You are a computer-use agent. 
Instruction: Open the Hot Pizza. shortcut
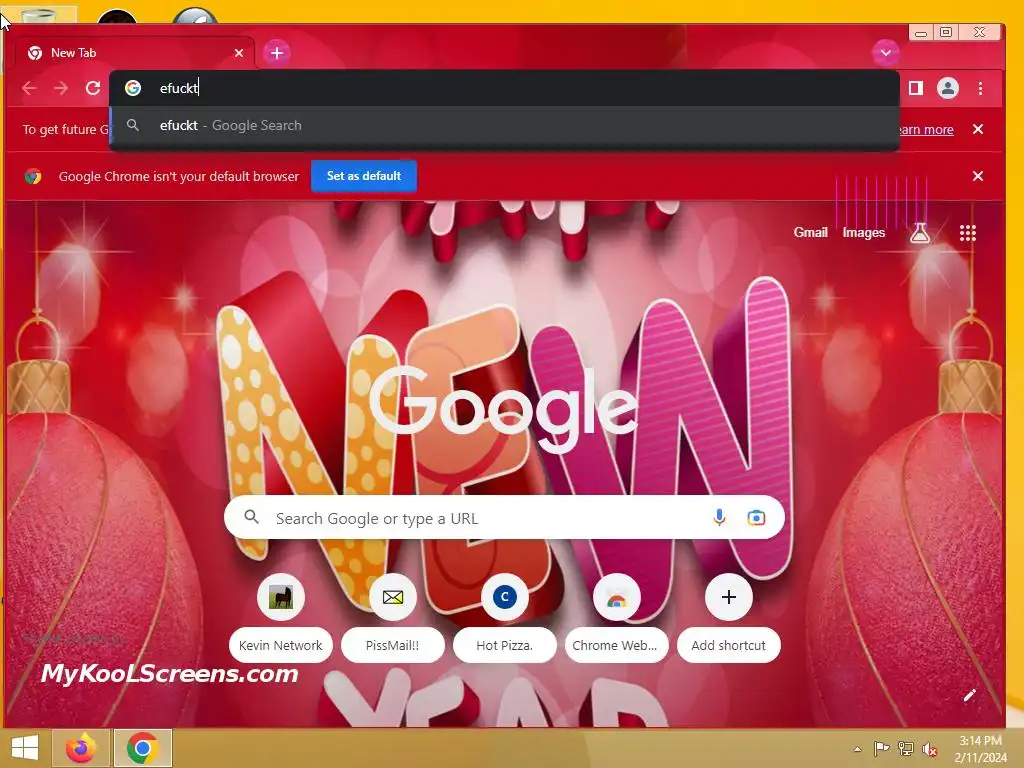pos(504,618)
